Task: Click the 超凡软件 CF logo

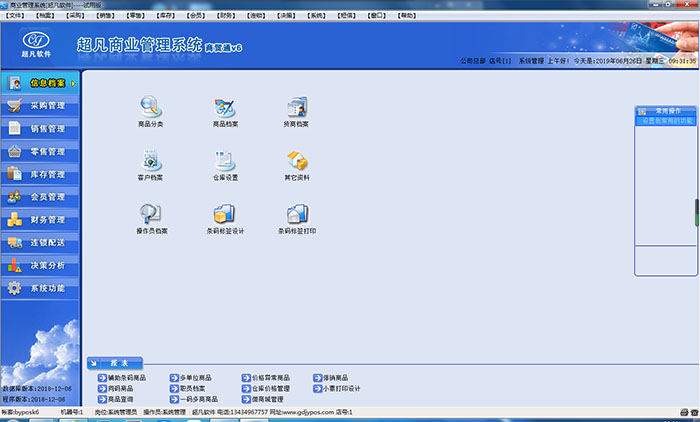Action: pyautogui.click(x=36, y=44)
